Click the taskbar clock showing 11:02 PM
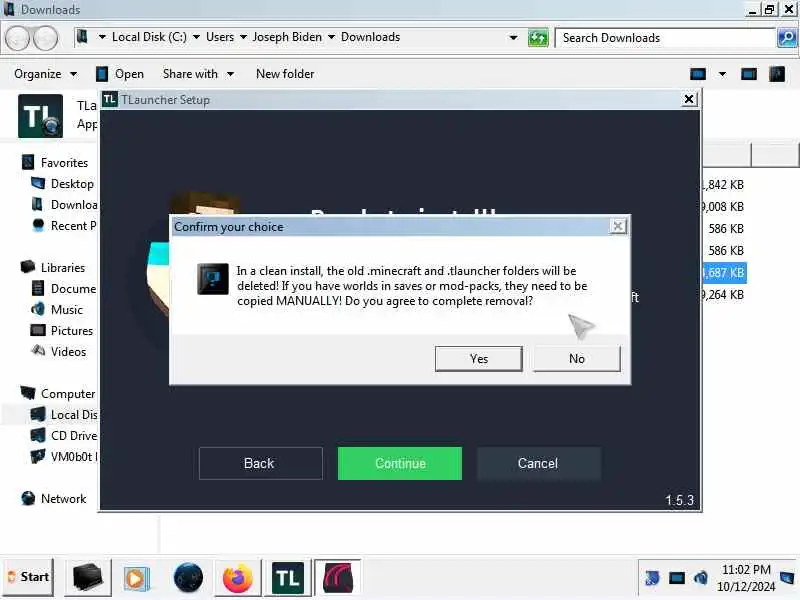Image resolution: width=800 pixels, height=600 pixels. [745, 578]
